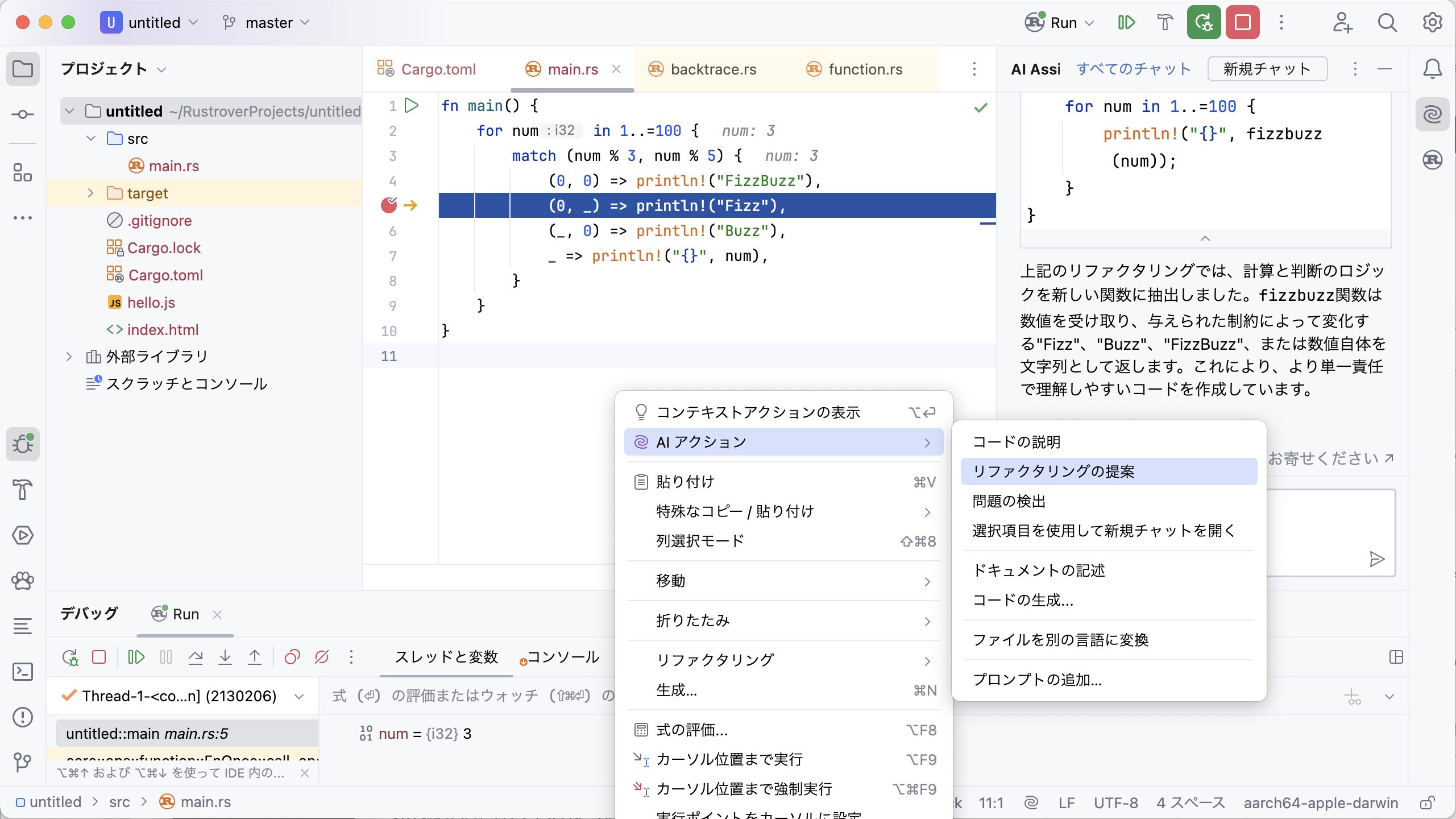Close the main.rs editor tab
Viewport: 1456px width, 819px height.
[616, 69]
